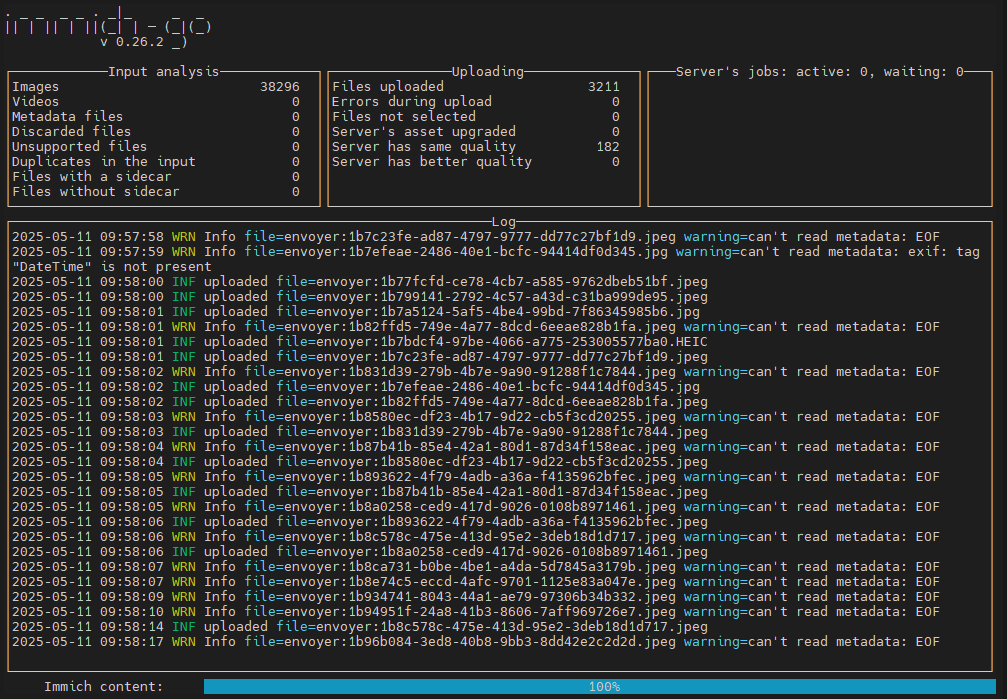Select uploaded log line for 1b7a5124 jpg

click(356, 312)
